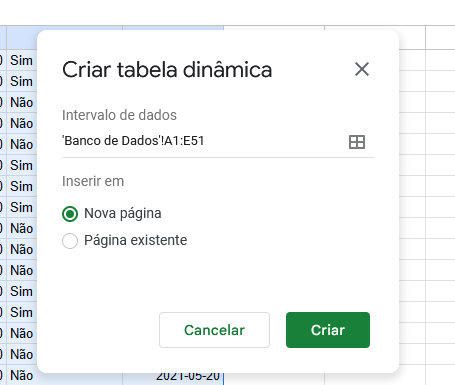Screen dimensions: 455x385
Task: Open the select data range grid icon
Action: click(x=357, y=142)
